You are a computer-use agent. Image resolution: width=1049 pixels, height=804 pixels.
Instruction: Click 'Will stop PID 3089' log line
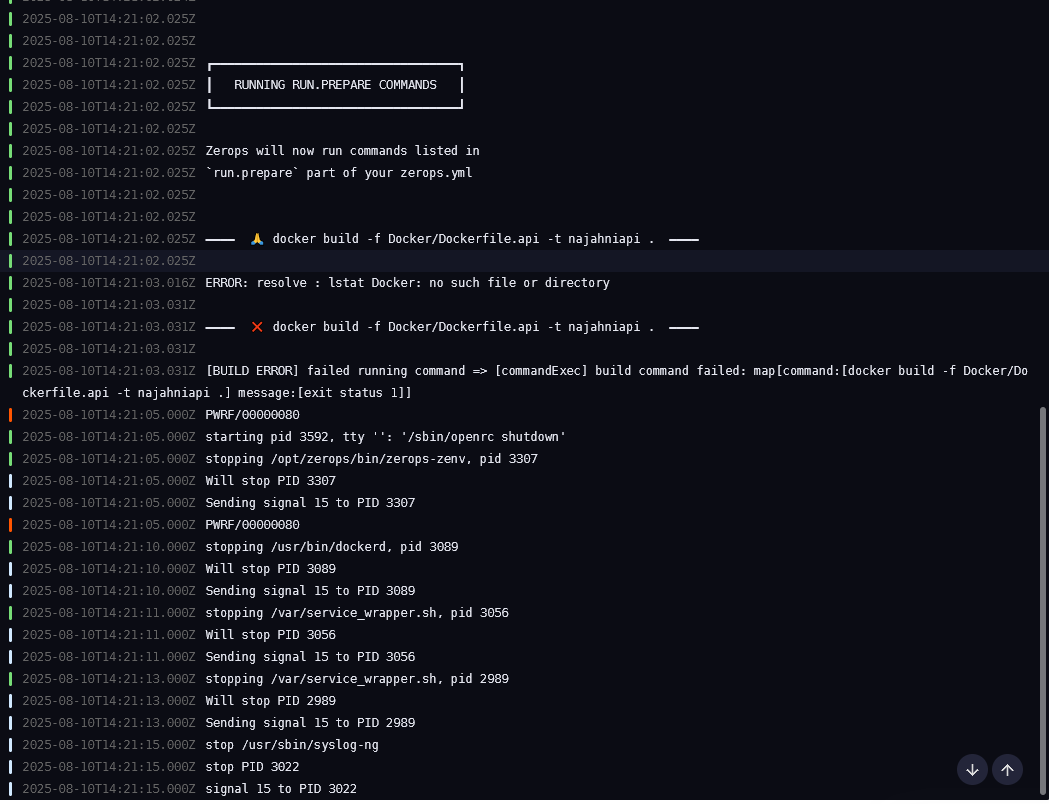click(270, 569)
